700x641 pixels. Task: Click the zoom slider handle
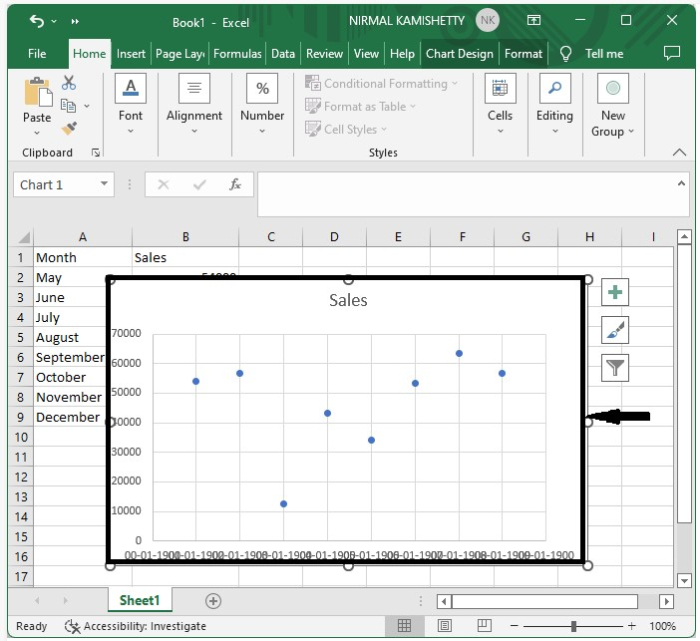(574, 626)
